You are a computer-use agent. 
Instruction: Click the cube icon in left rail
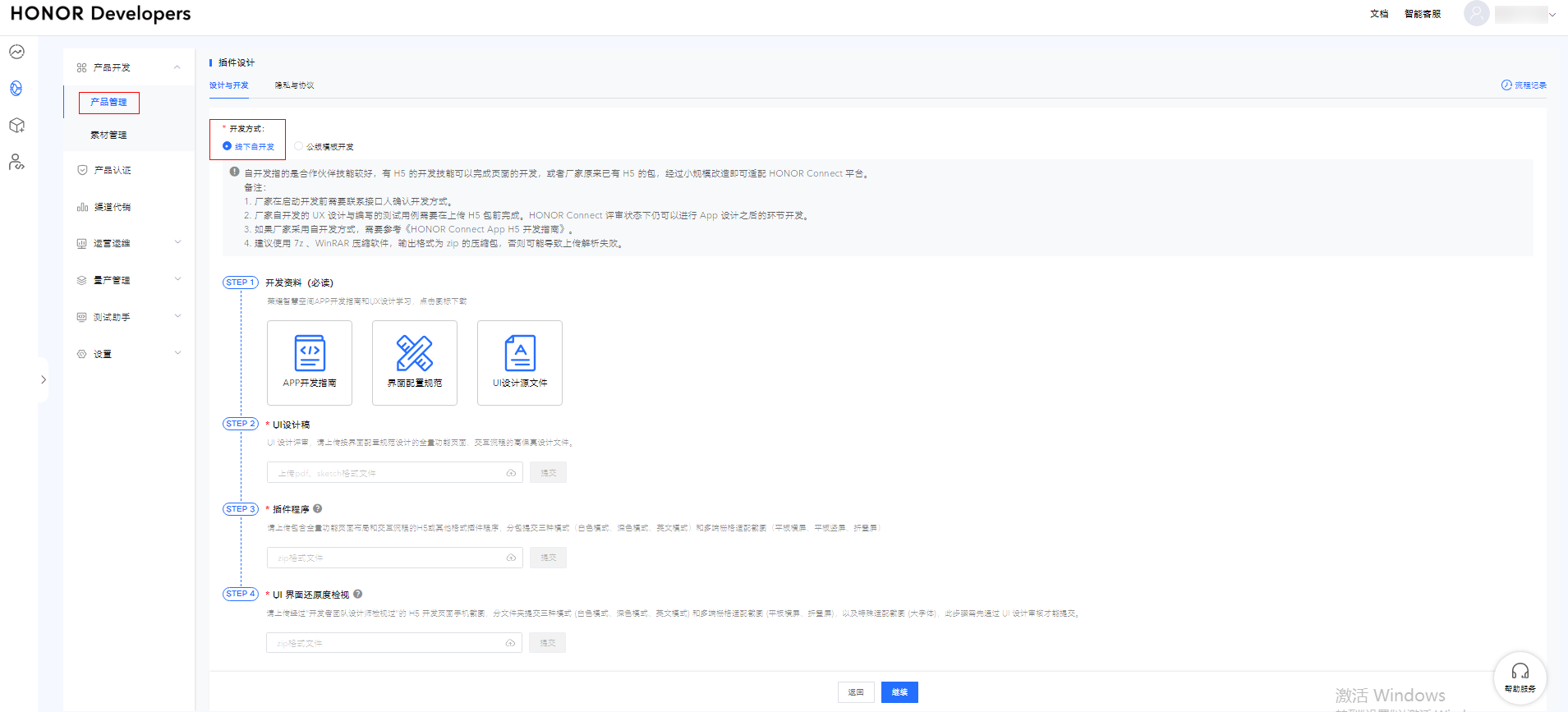[16, 126]
